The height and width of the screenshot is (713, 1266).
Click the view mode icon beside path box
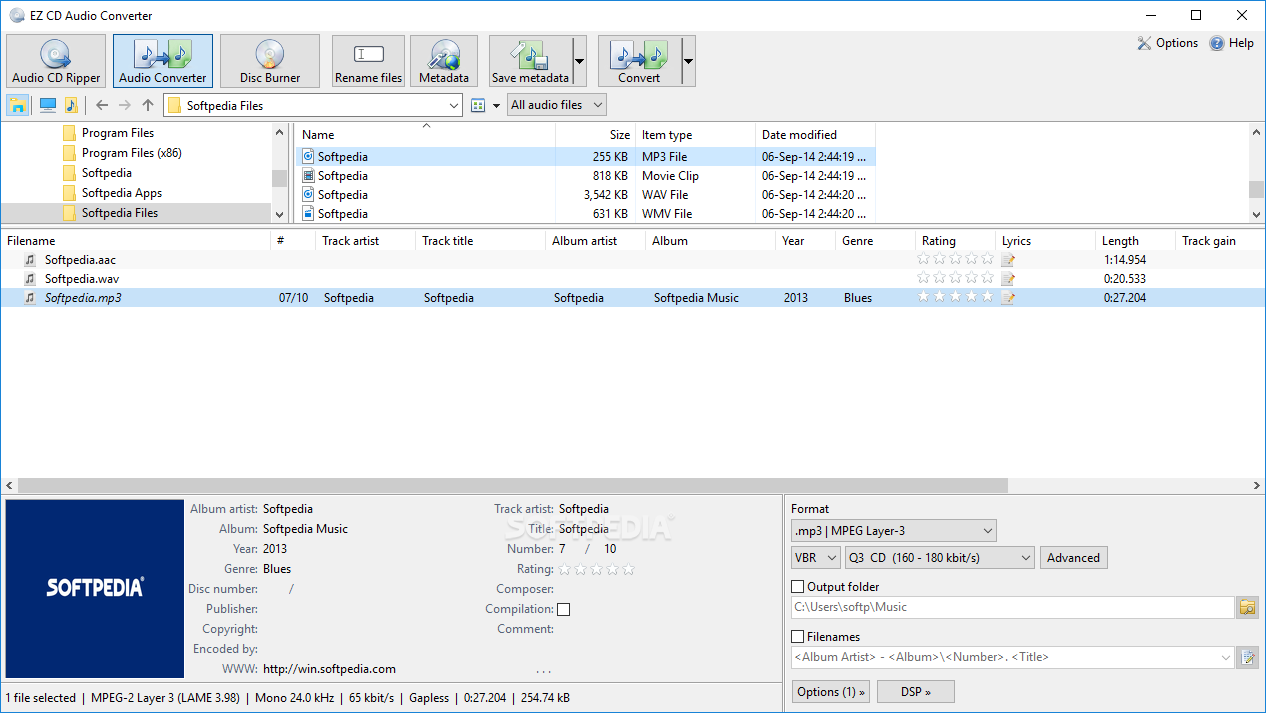[478, 105]
